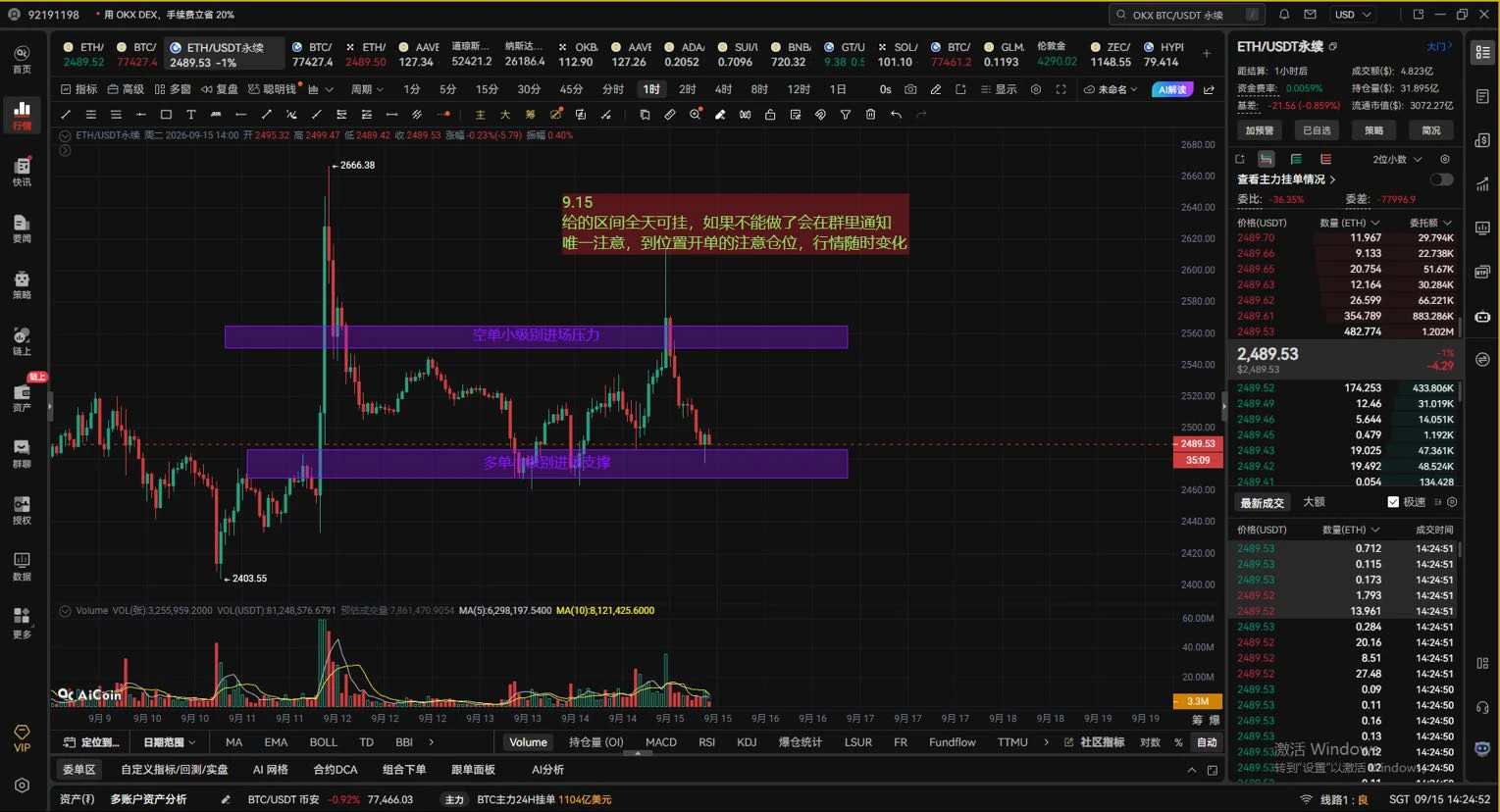1500x812 pixels.
Task: Toggle the 显示 display option
Action: point(999,89)
